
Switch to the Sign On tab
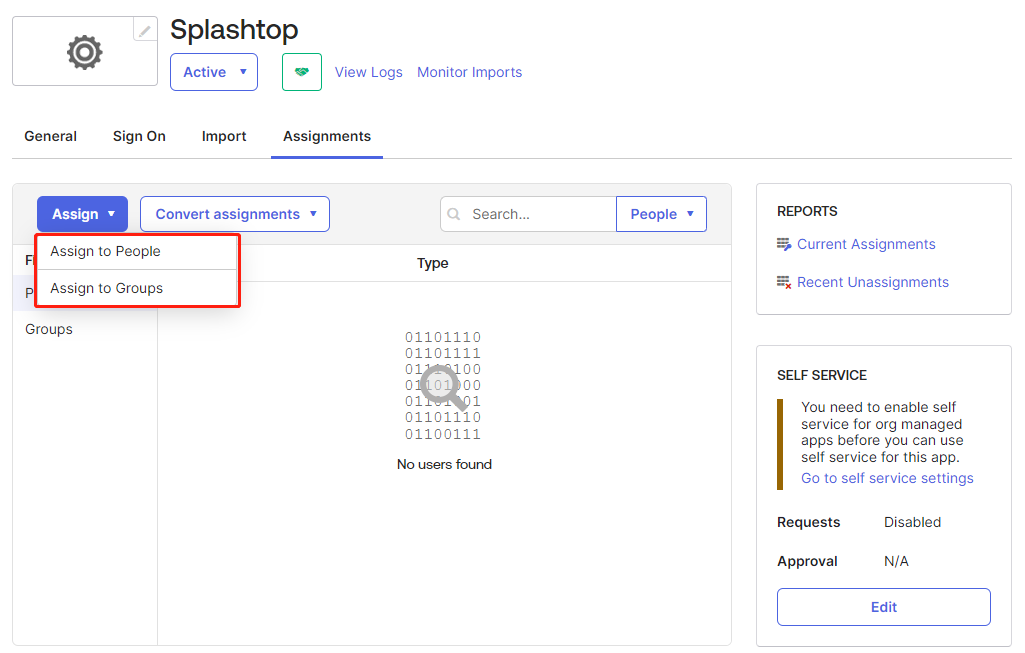click(139, 136)
